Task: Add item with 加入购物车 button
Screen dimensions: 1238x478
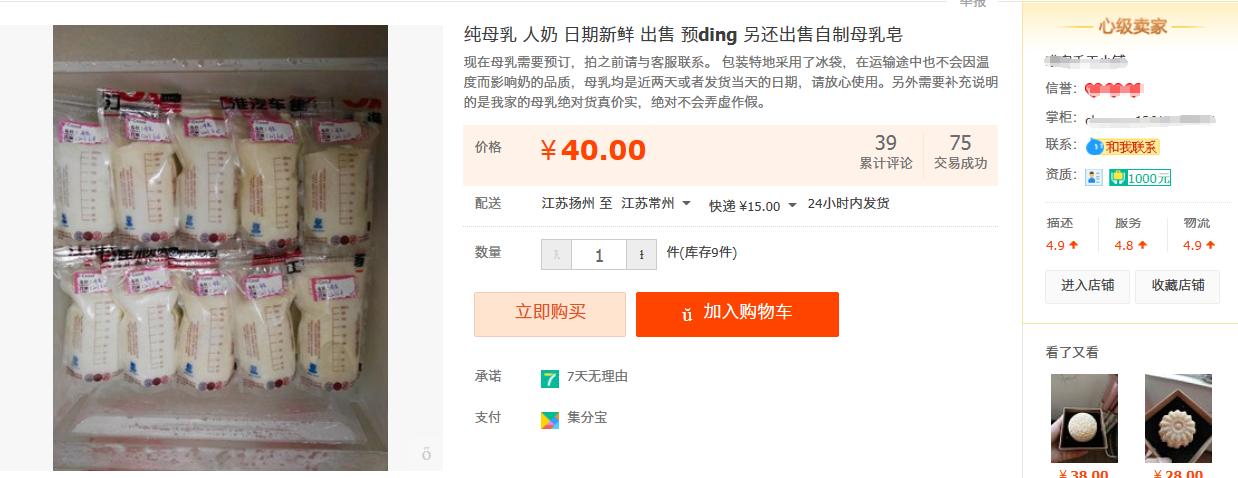Action: (737, 314)
